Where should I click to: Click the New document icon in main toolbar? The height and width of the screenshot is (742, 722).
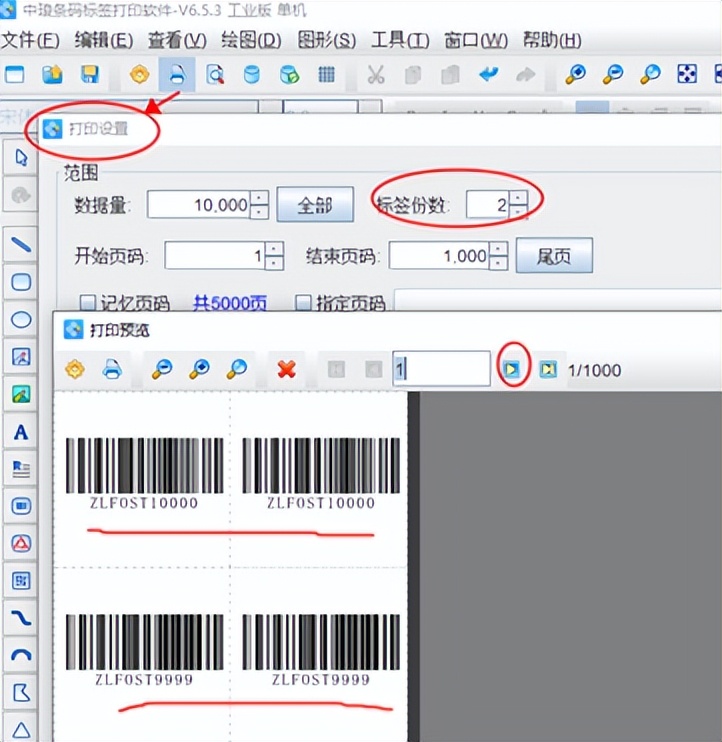[x=15, y=74]
